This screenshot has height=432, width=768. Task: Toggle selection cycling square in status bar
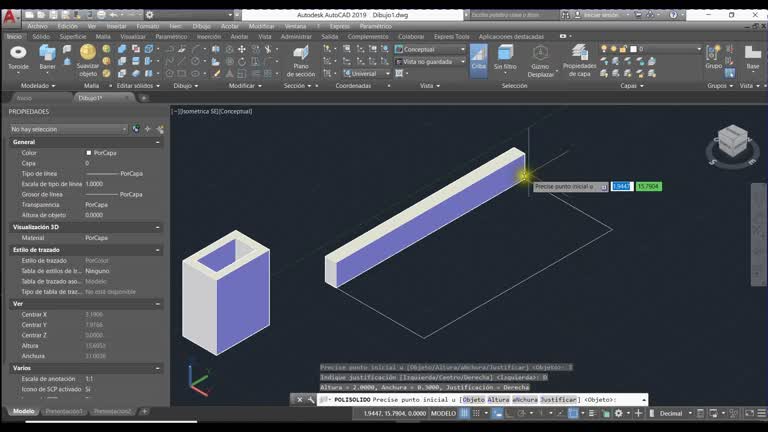[x=573, y=413]
